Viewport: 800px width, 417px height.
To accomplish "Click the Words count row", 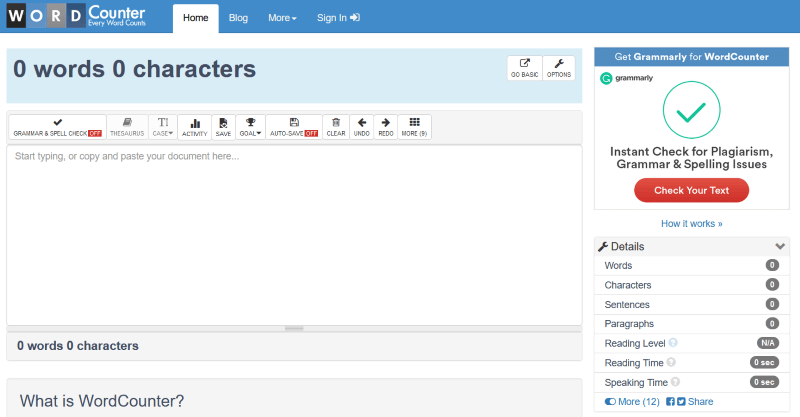I will point(691,265).
